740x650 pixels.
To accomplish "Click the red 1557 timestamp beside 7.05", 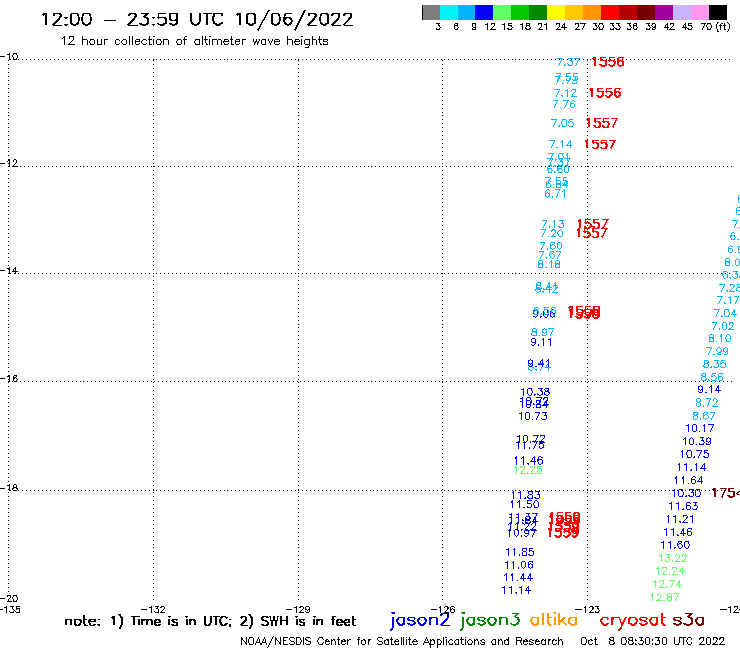I will tap(602, 123).
